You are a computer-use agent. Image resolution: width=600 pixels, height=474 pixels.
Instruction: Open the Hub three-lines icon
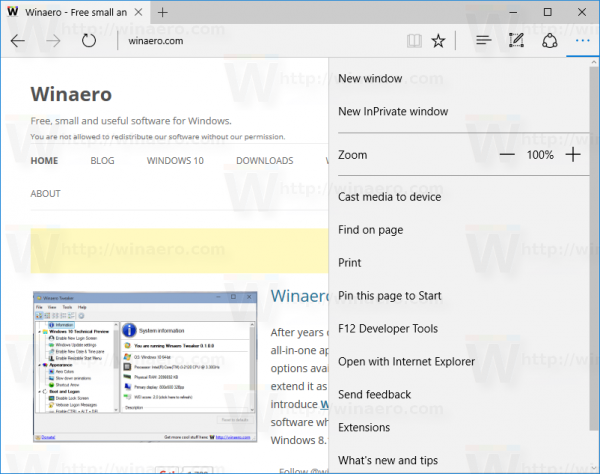[x=484, y=40]
